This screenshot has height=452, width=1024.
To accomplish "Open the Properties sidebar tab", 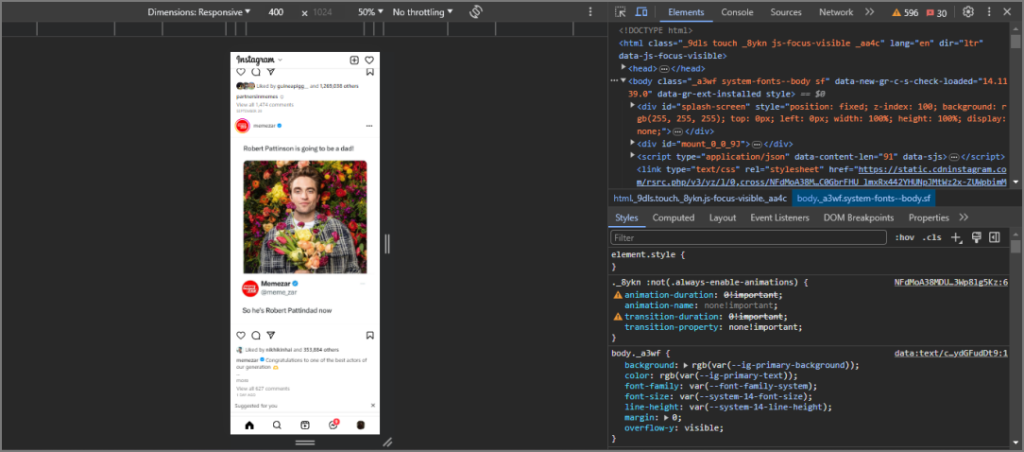I will coord(929,218).
